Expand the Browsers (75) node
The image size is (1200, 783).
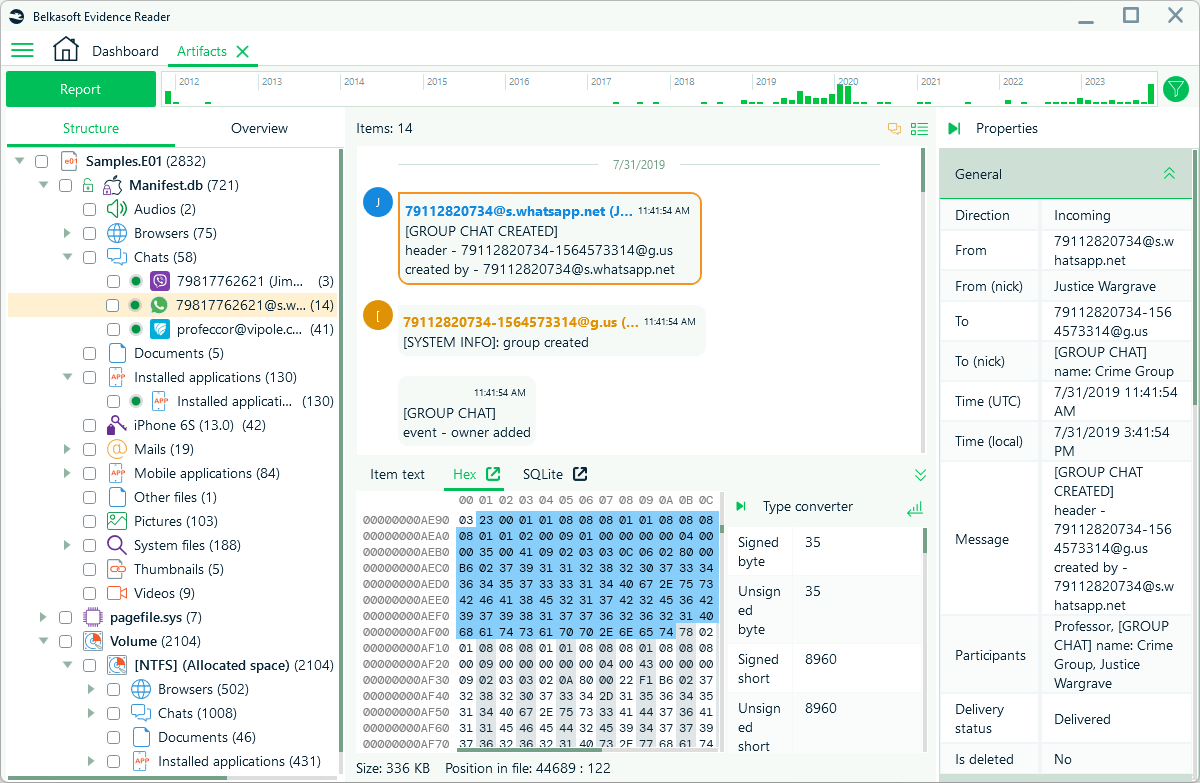pyautogui.click(x=67, y=233)
